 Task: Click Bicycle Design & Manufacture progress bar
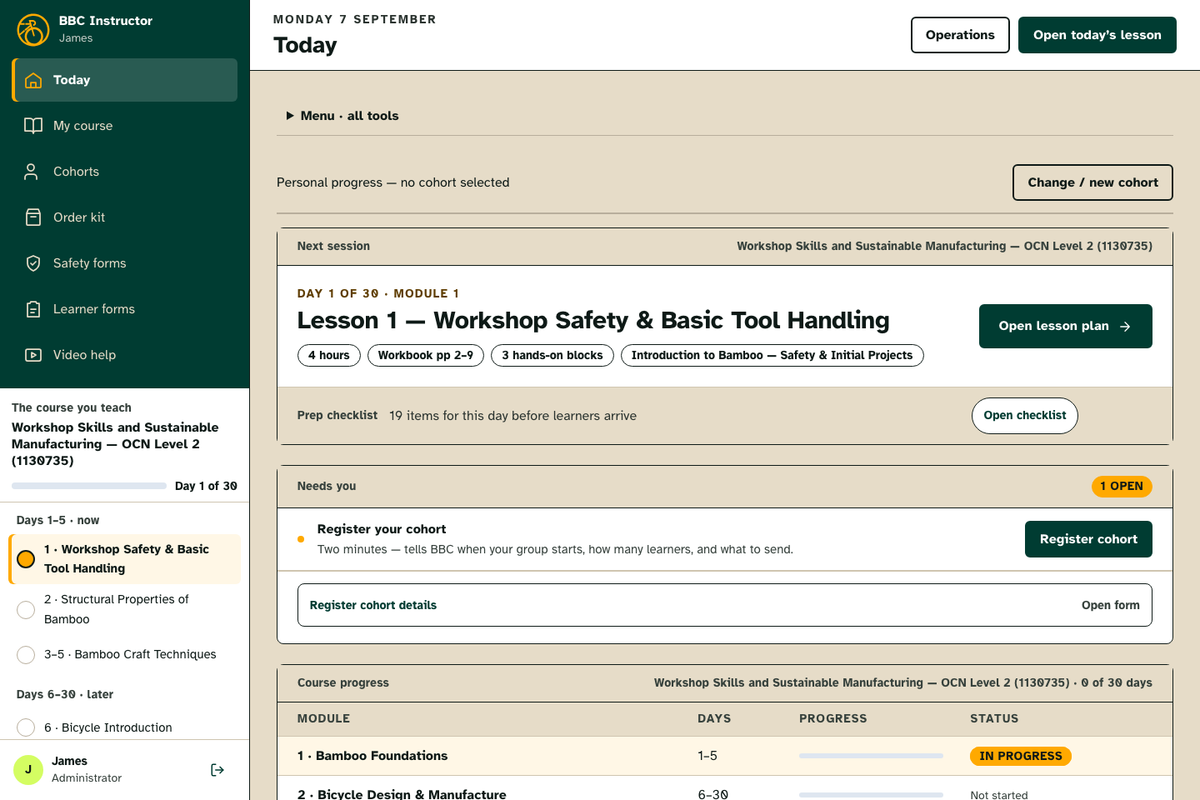click(x=871, y=795)
